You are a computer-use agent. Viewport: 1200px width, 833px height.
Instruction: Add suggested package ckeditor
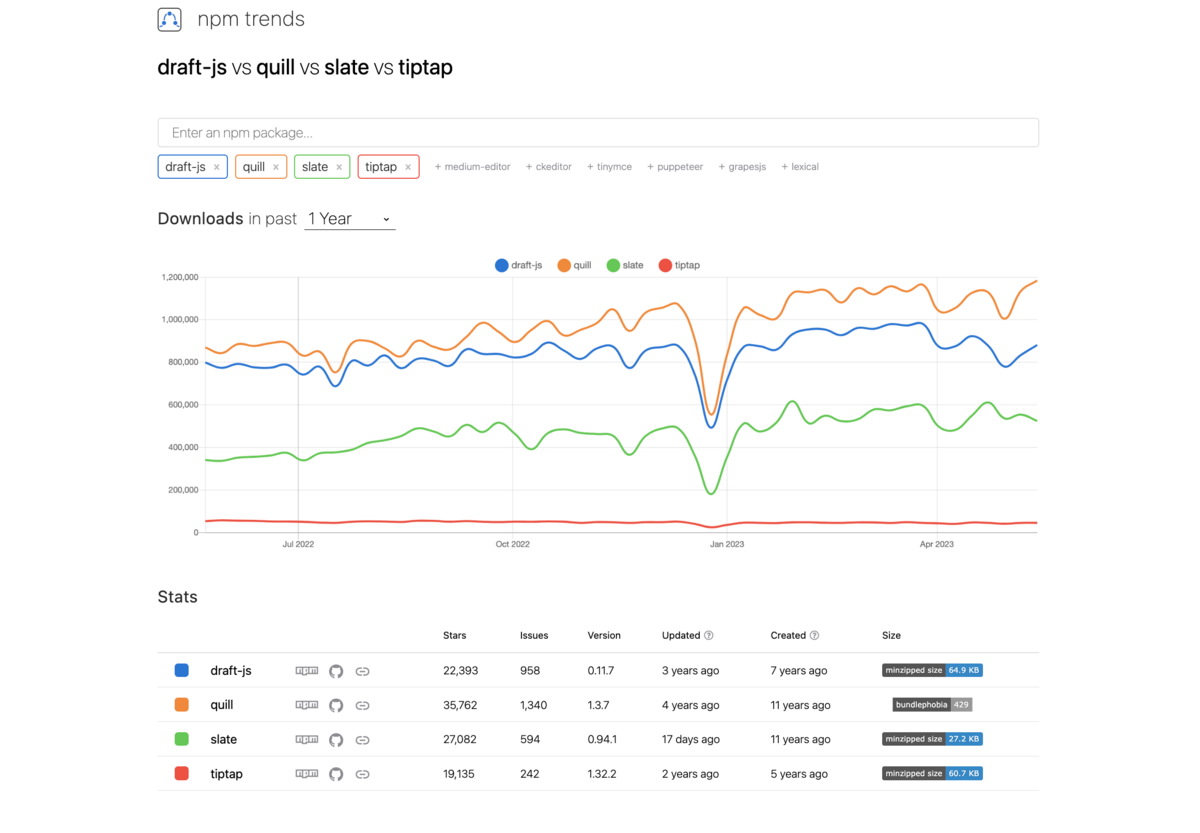[549, 167]
